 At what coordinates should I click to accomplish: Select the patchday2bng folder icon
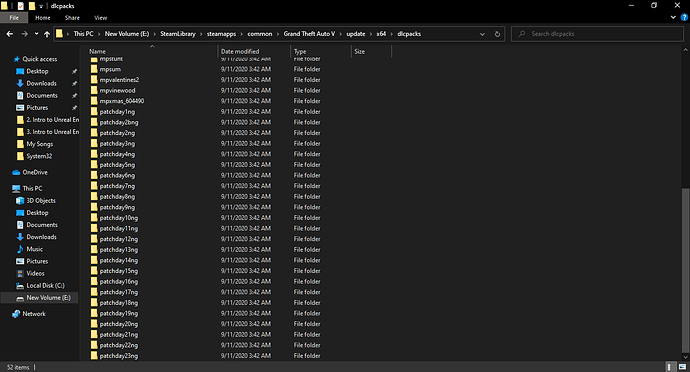pyautogui.click(x=94, y=122)
